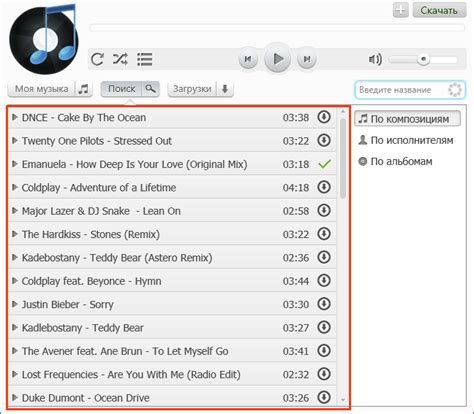The image size is (474, 414).
Task: Download Twenty One Pilots - Stressed Out
Action: click(324, 140)
